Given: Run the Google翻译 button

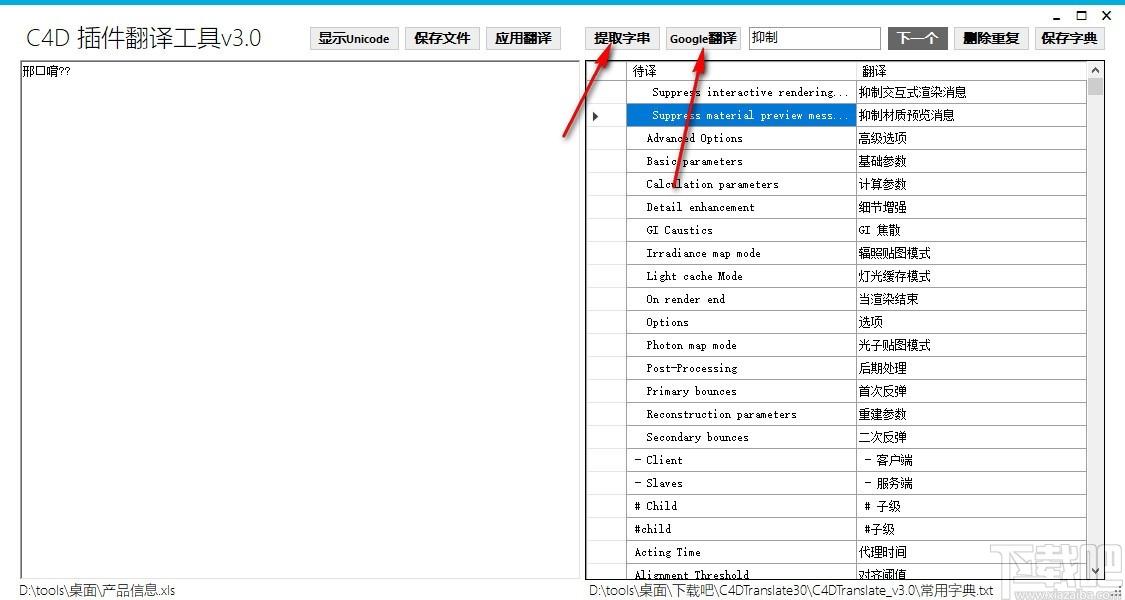Looking at the screenshot, I should pos(703,39).
